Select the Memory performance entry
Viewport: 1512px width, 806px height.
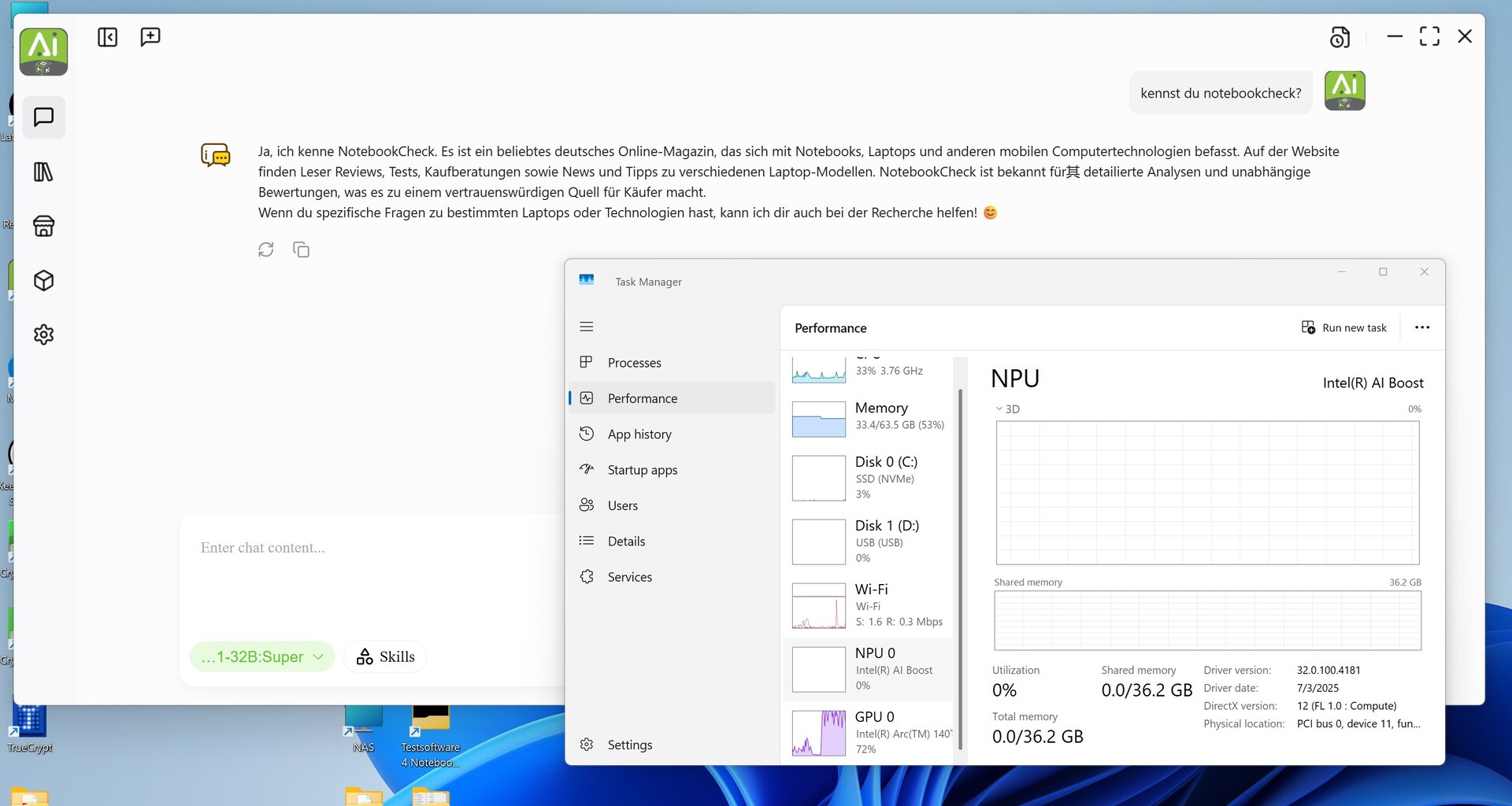(869, 418)
